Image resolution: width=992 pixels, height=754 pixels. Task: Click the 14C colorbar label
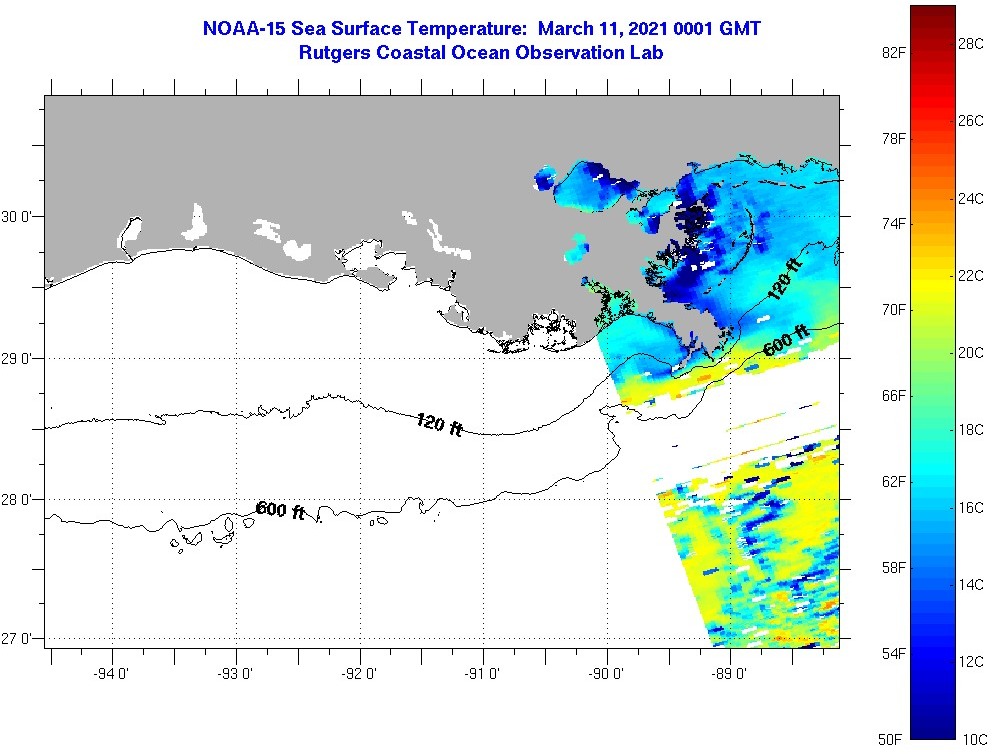(x=971, y=584)
